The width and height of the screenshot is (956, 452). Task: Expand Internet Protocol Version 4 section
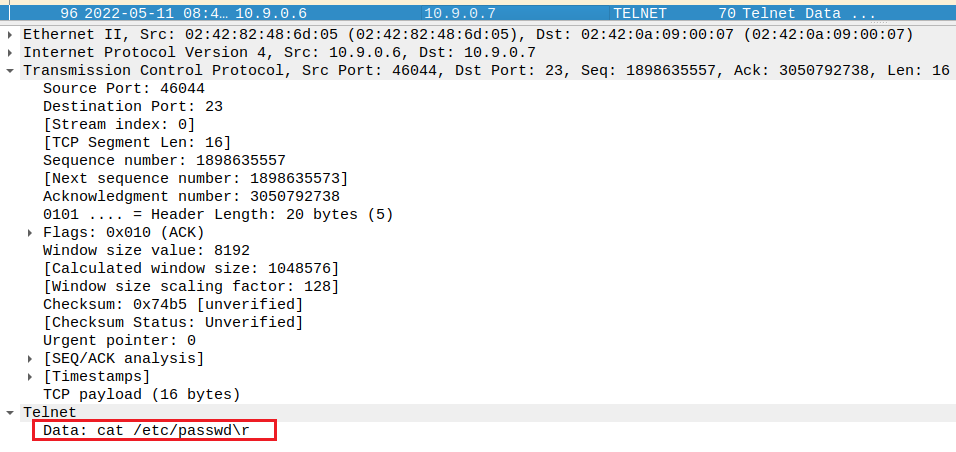click(10, 52)
